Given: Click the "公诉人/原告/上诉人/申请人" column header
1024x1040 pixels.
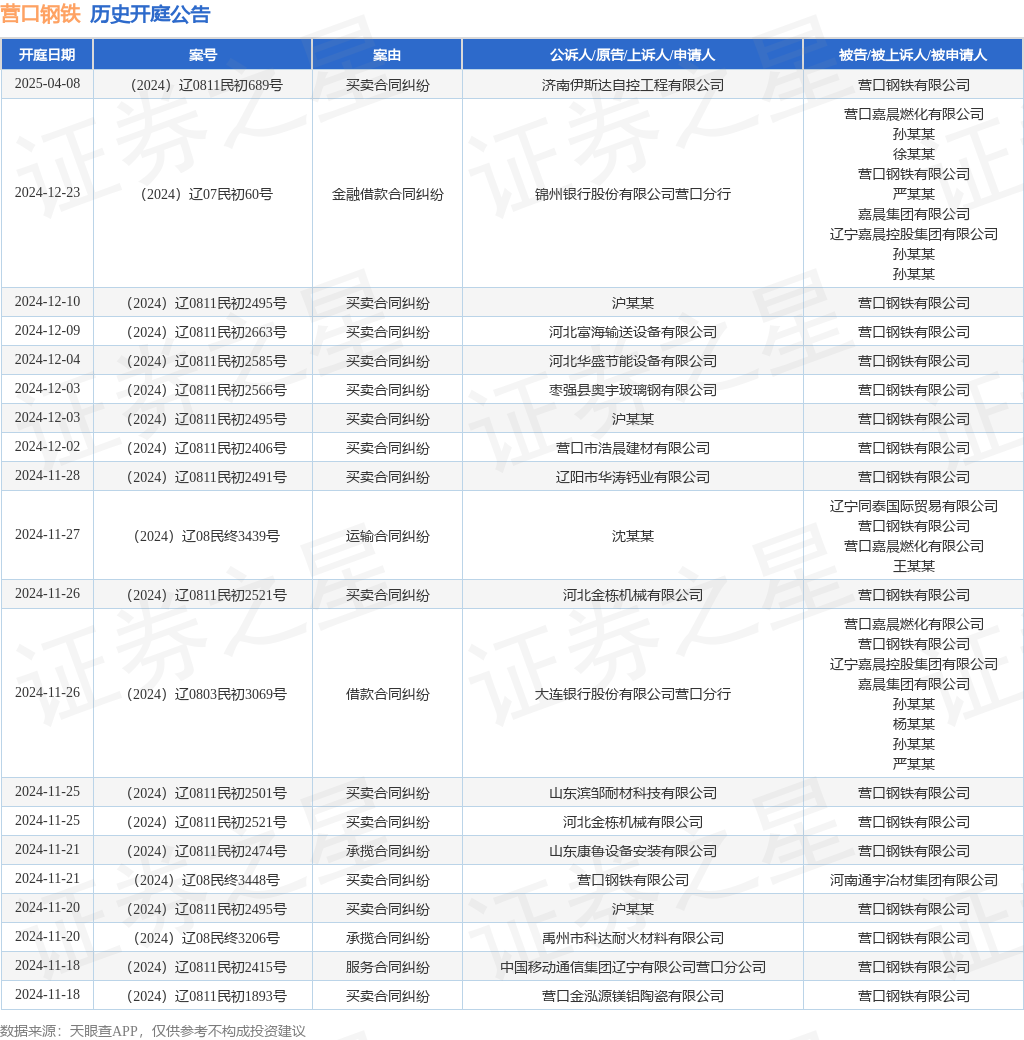Looking at the screenshot, I should pos(632,54).
